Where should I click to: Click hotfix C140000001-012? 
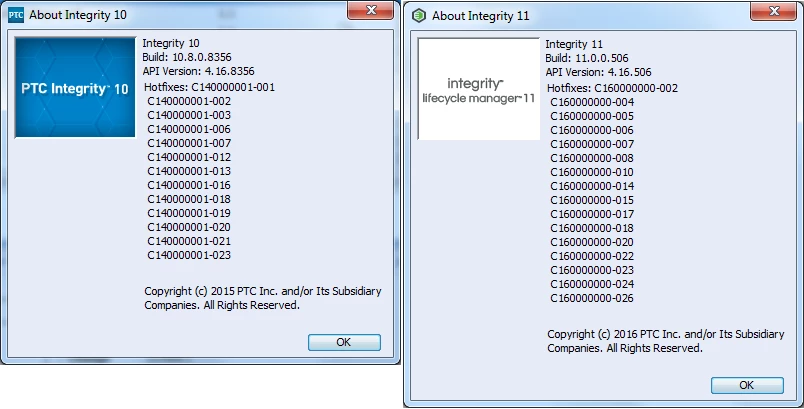[189, 157]
